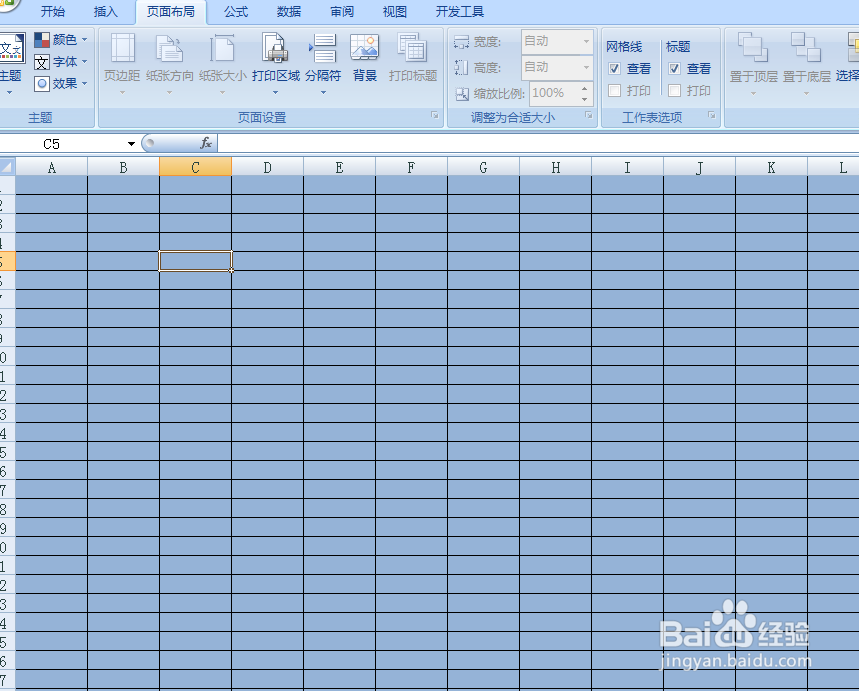859x691 pixels.
Task: Select column C header
Action: [x=196, y=167]
